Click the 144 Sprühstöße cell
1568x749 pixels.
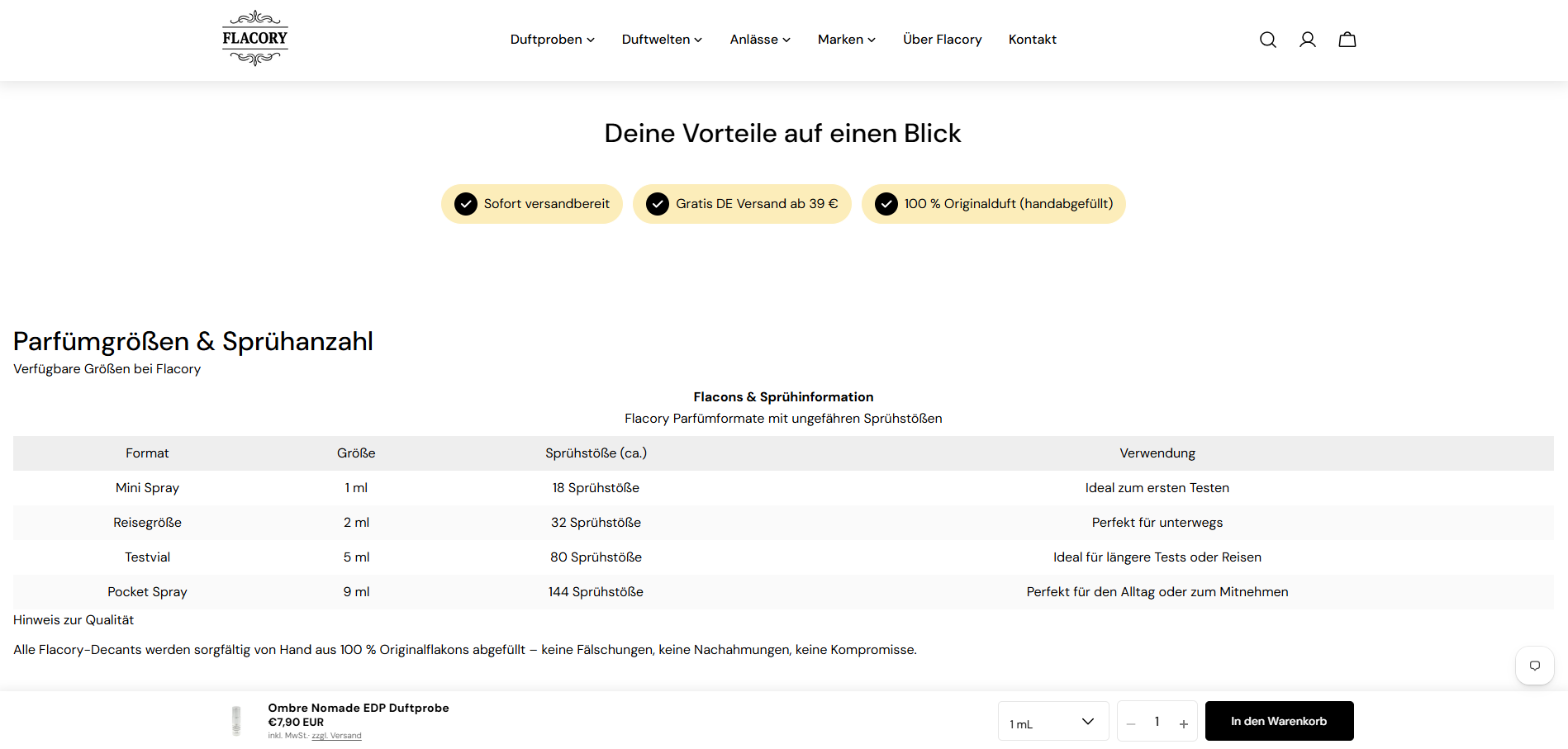(596, 592)
